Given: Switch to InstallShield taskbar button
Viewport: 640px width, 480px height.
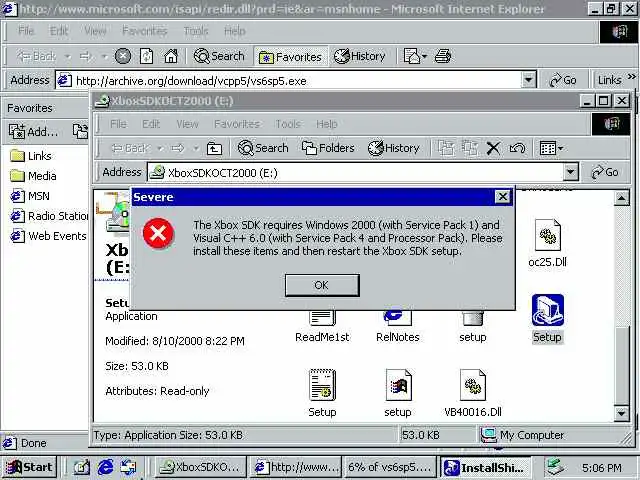Looking at the screenshot, I should coord(485,467).
